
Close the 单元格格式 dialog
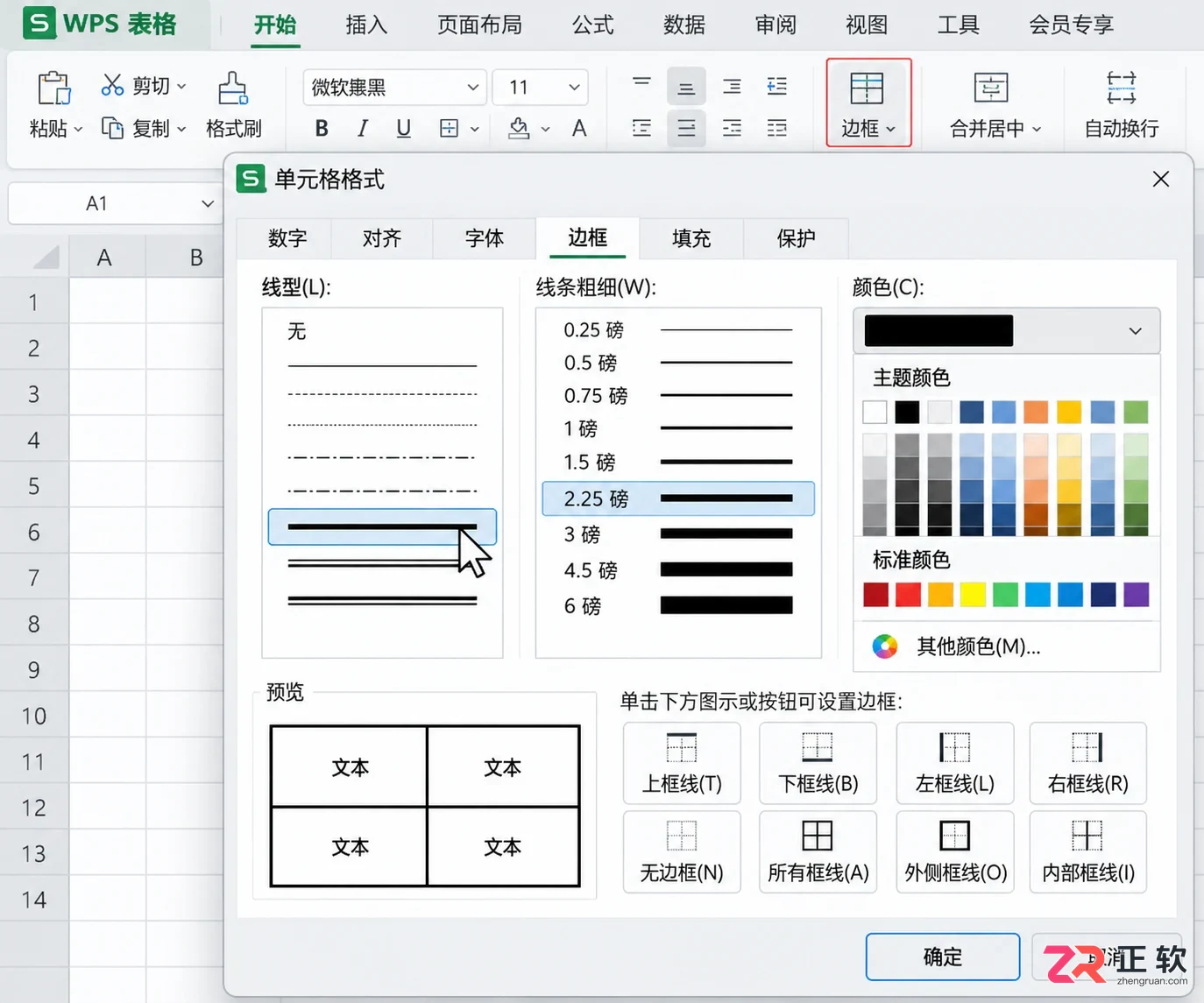pyautogui.click(x=1161, y=179)
